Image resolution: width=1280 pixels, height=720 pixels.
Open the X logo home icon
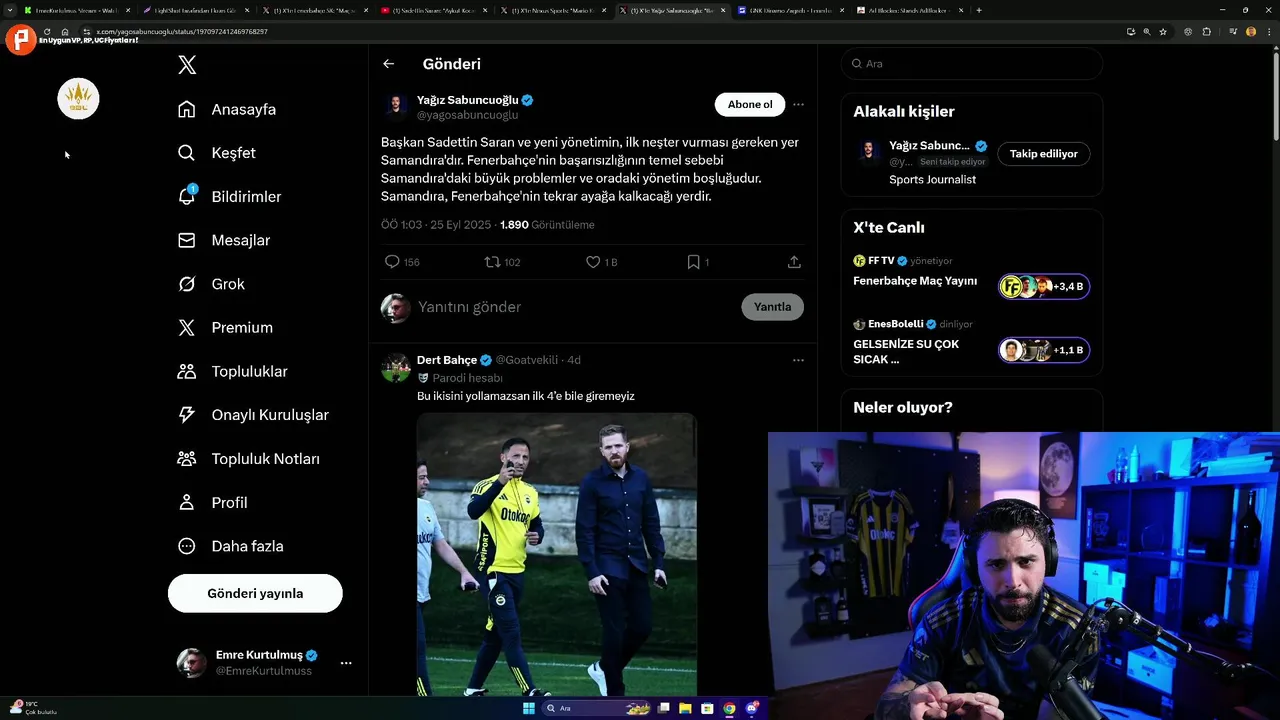coord(187,65)
